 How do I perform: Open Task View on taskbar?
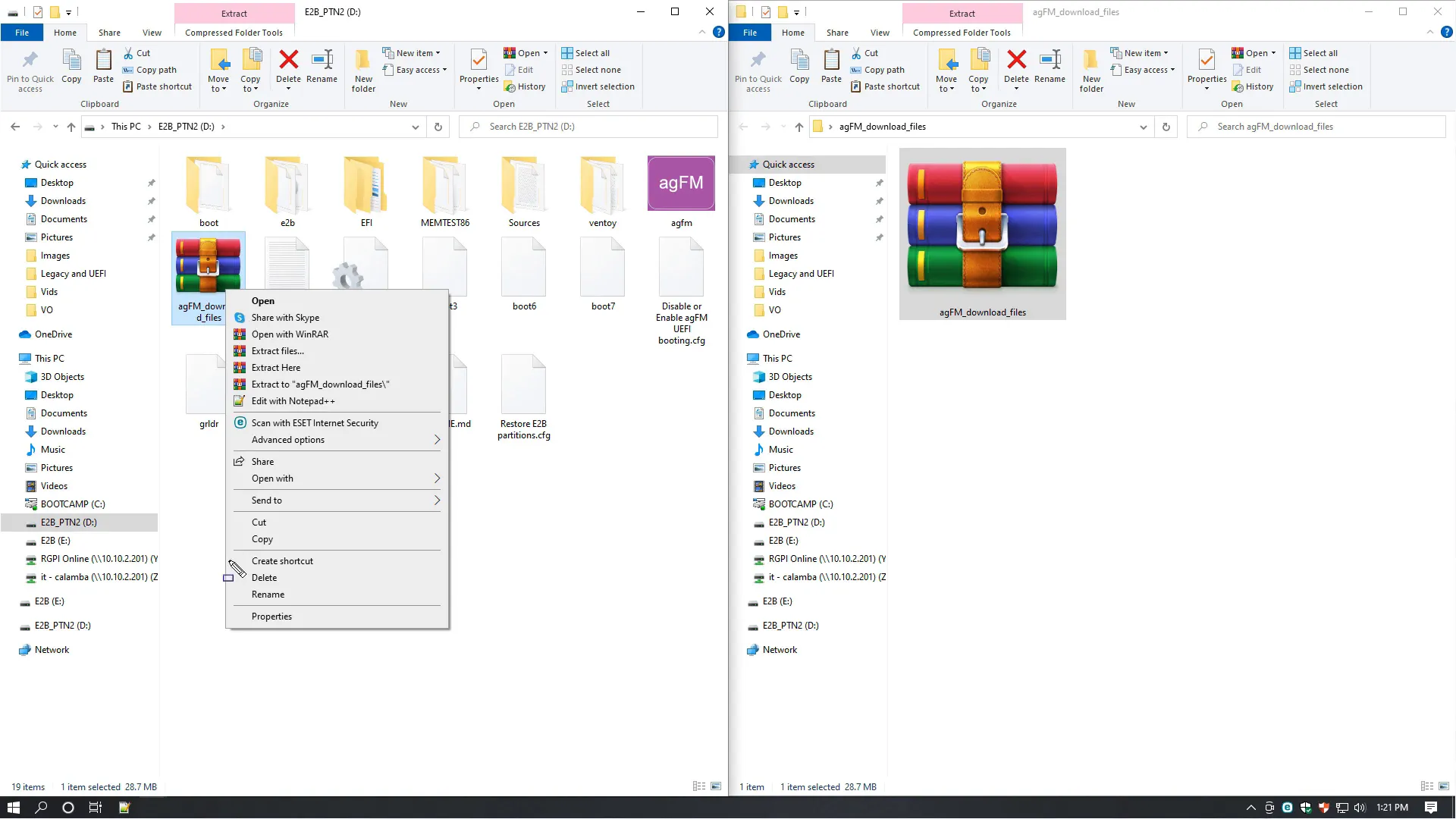[95, 808]
